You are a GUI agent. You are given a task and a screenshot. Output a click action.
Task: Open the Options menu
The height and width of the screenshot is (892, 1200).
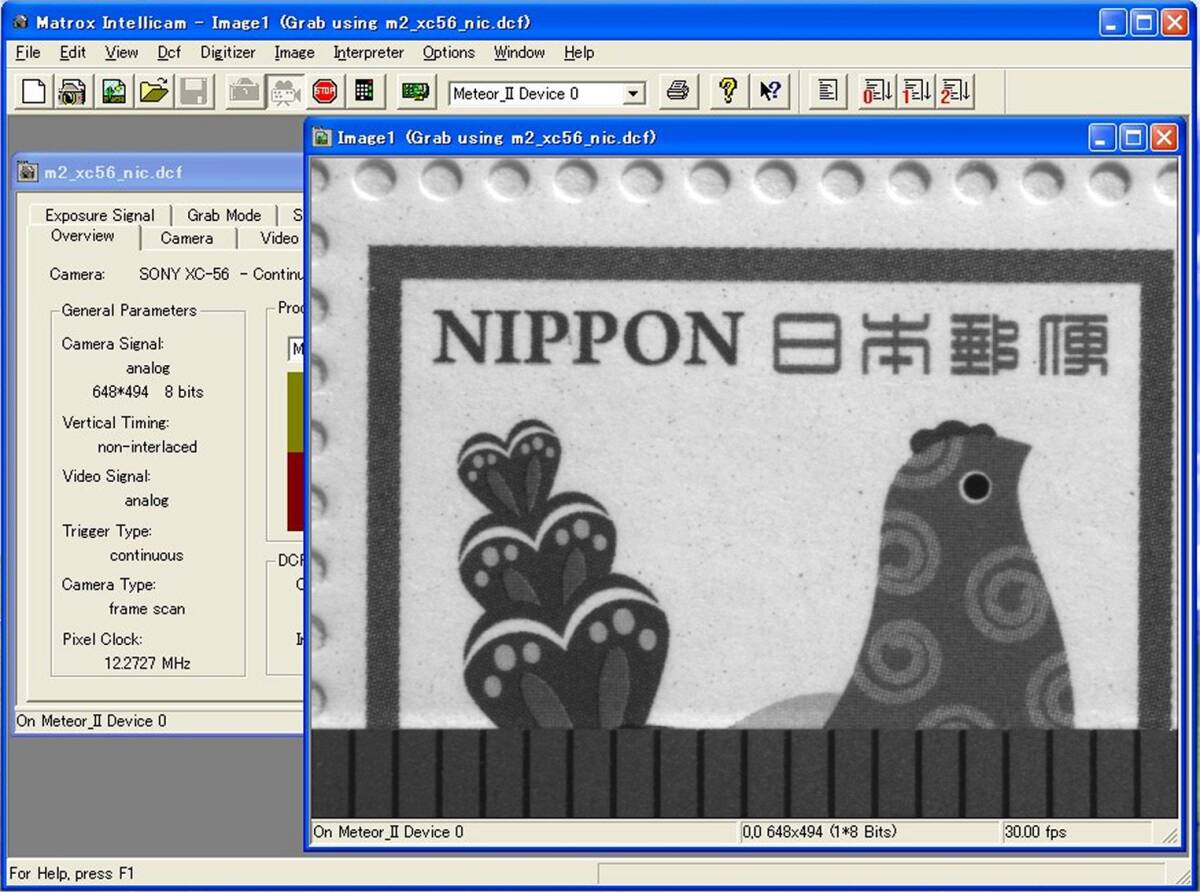448,52
